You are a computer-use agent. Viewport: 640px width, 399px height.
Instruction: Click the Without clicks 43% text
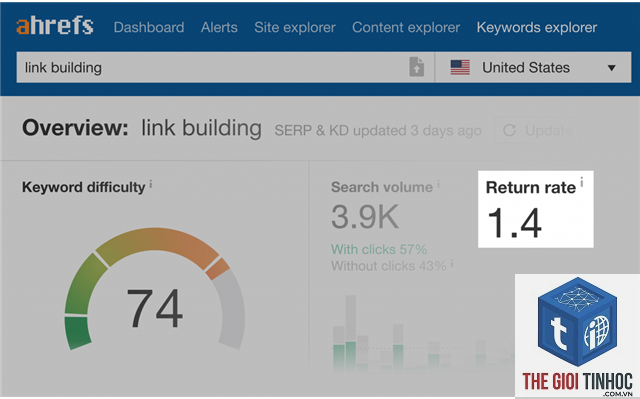point(389,266)
